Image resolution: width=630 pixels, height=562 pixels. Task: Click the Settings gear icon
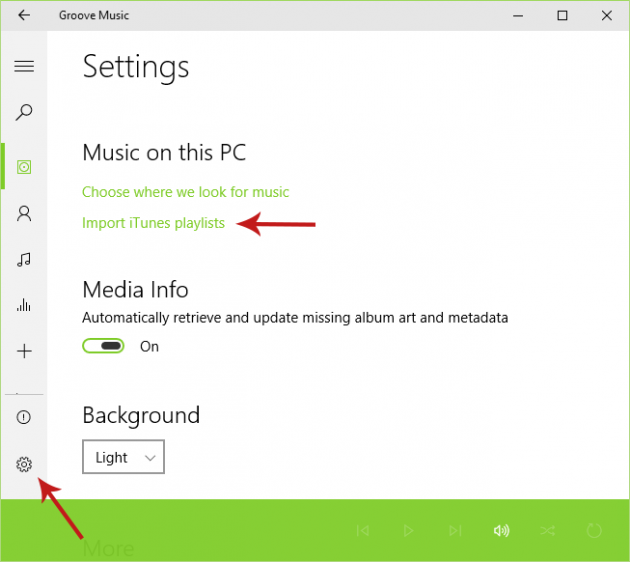coord(24,464)
